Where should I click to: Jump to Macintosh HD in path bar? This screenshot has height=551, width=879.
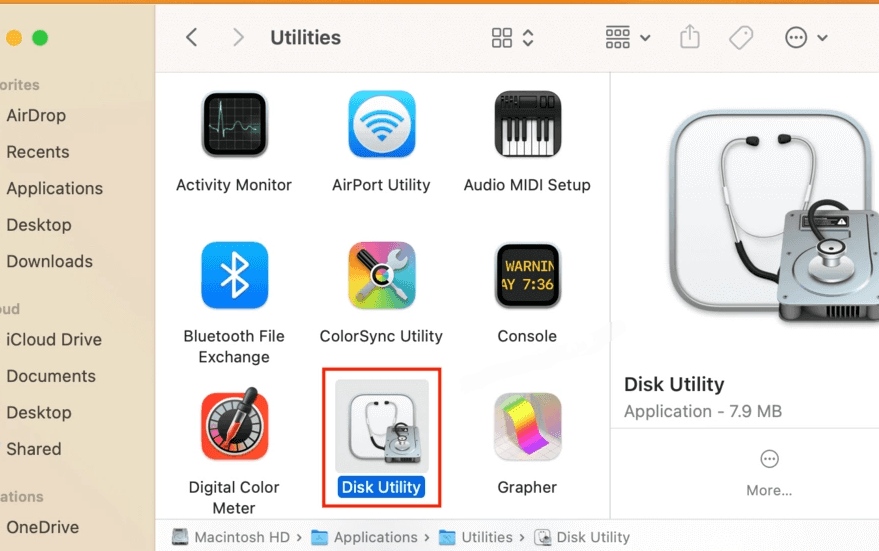click(x=231, y=537)
